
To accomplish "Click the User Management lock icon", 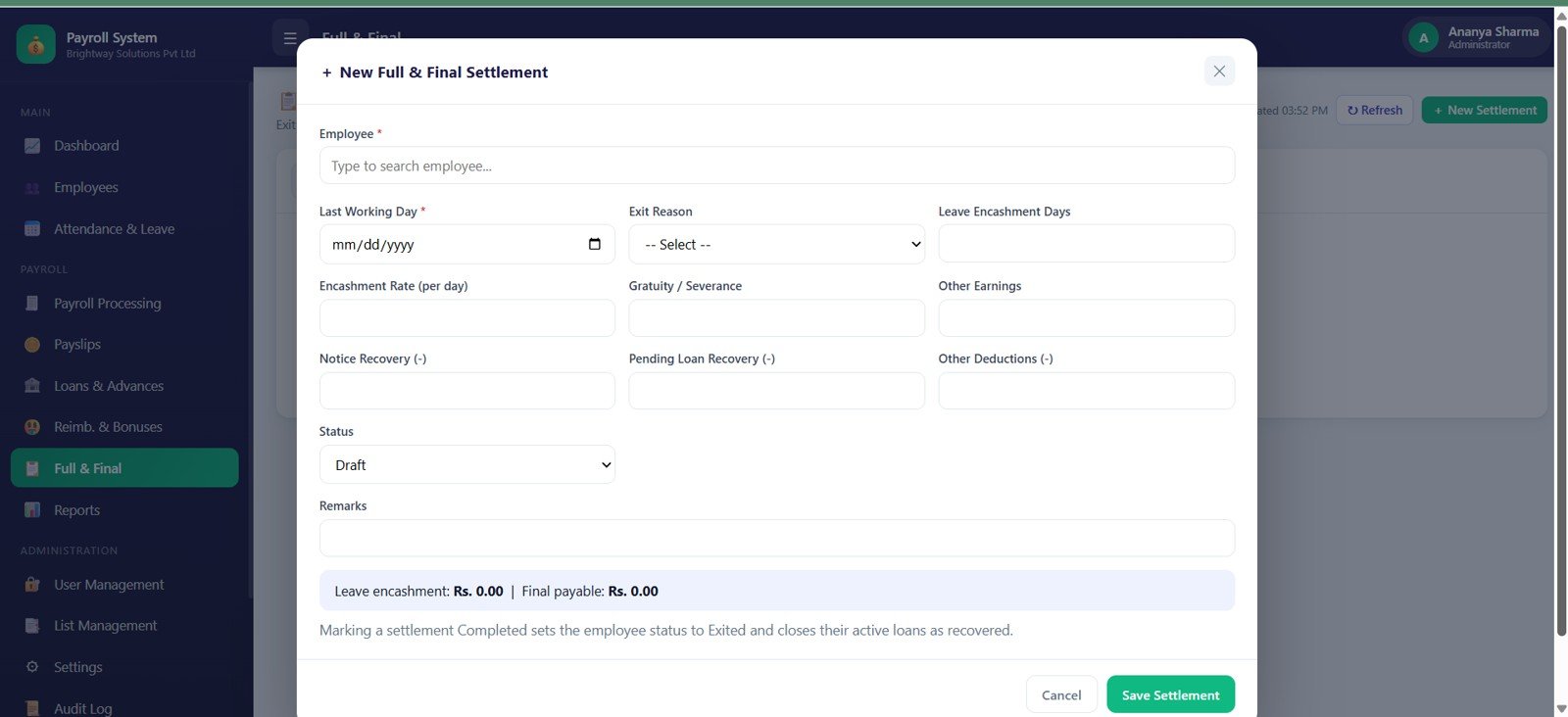I will coord(32,585).
